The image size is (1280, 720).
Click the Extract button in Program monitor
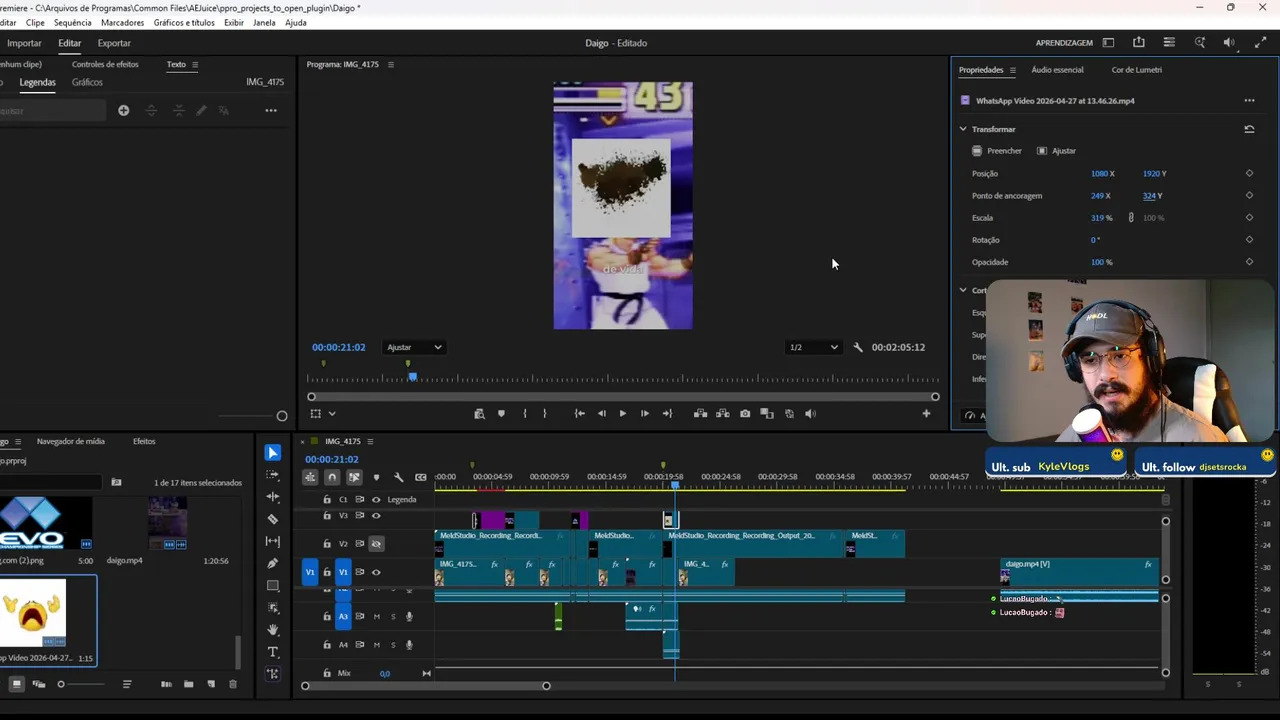pyautogui.click(x=722, y=413)
